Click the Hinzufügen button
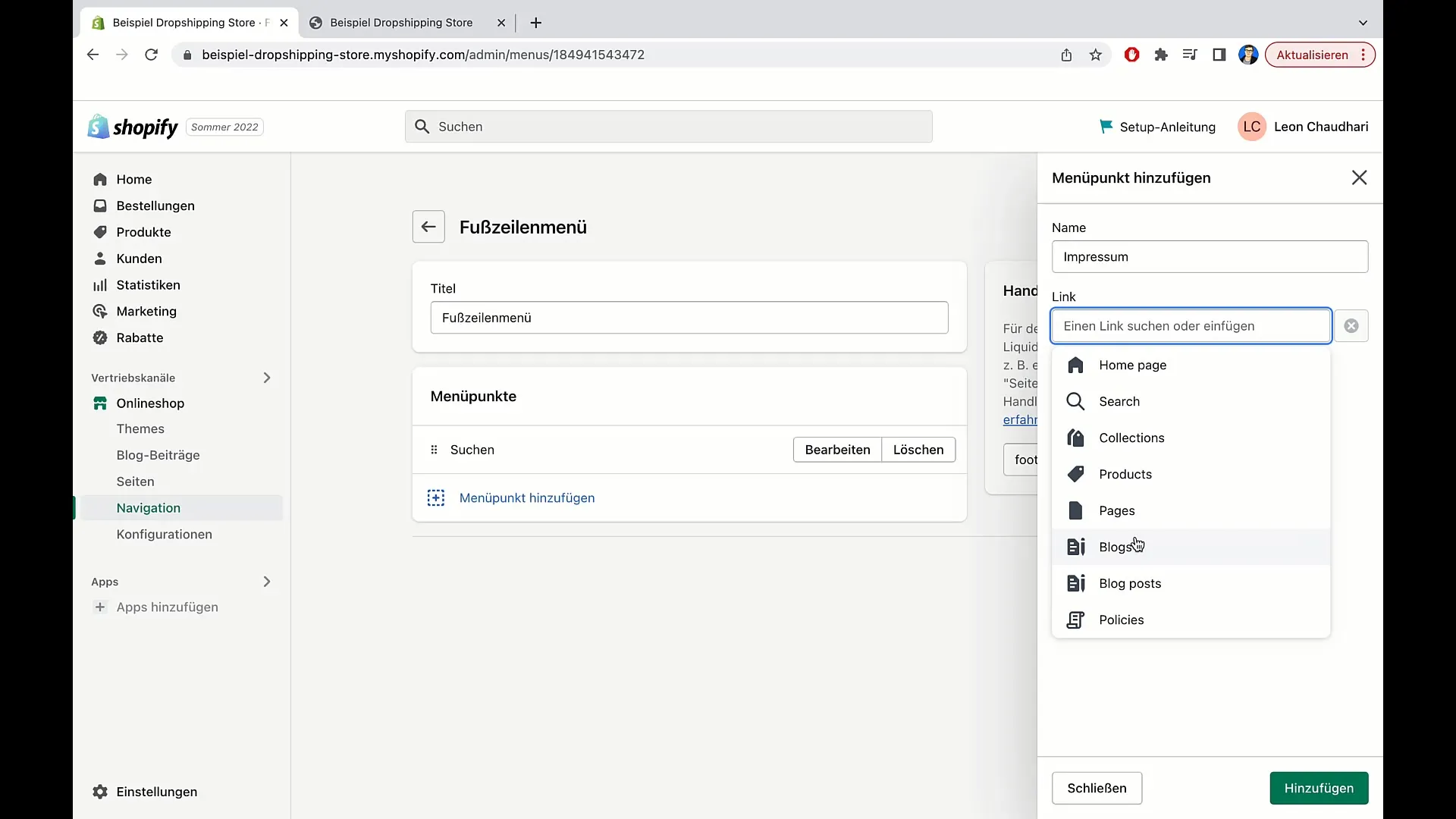 1319,788
